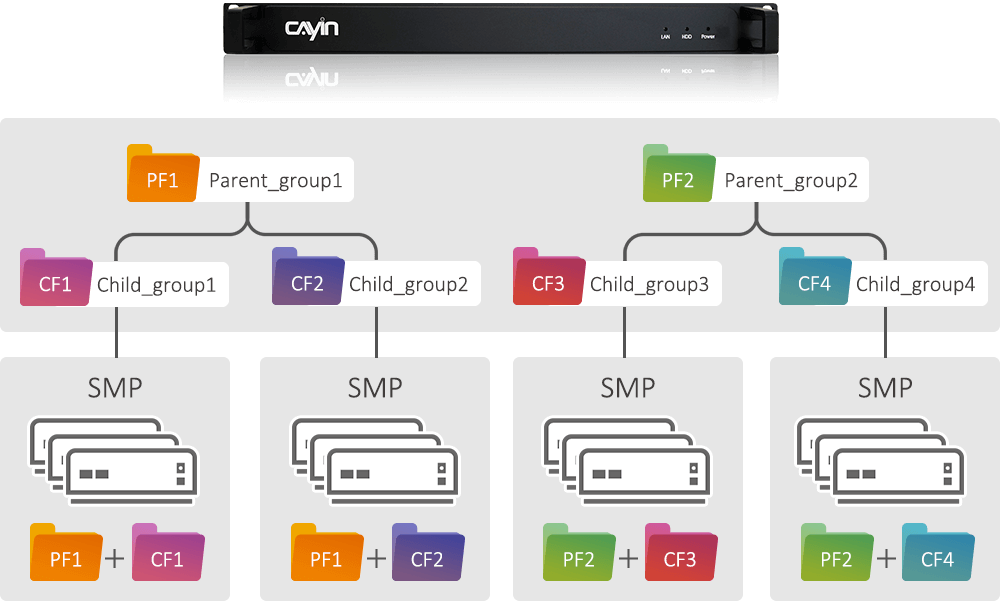The width and height of the screenshot is (1000, 601).
Task: Click the Parent_group2 label
Action: coord(791,181)
